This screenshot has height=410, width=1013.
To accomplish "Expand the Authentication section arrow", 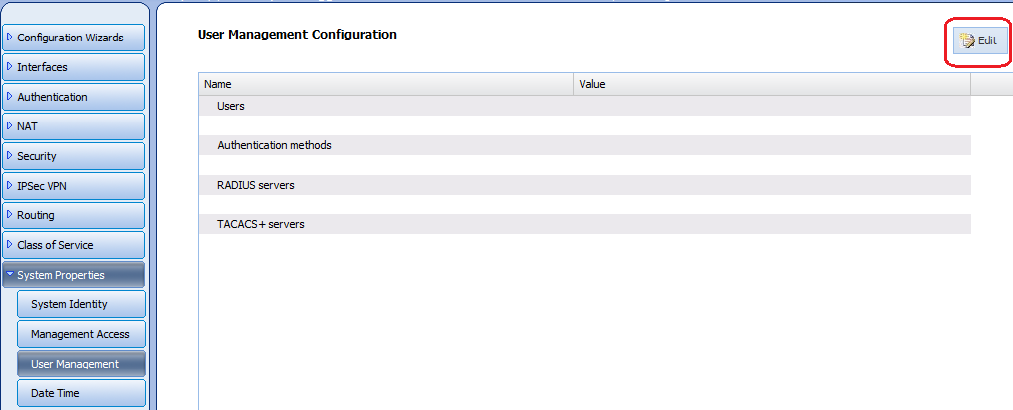I will point(10,97).
